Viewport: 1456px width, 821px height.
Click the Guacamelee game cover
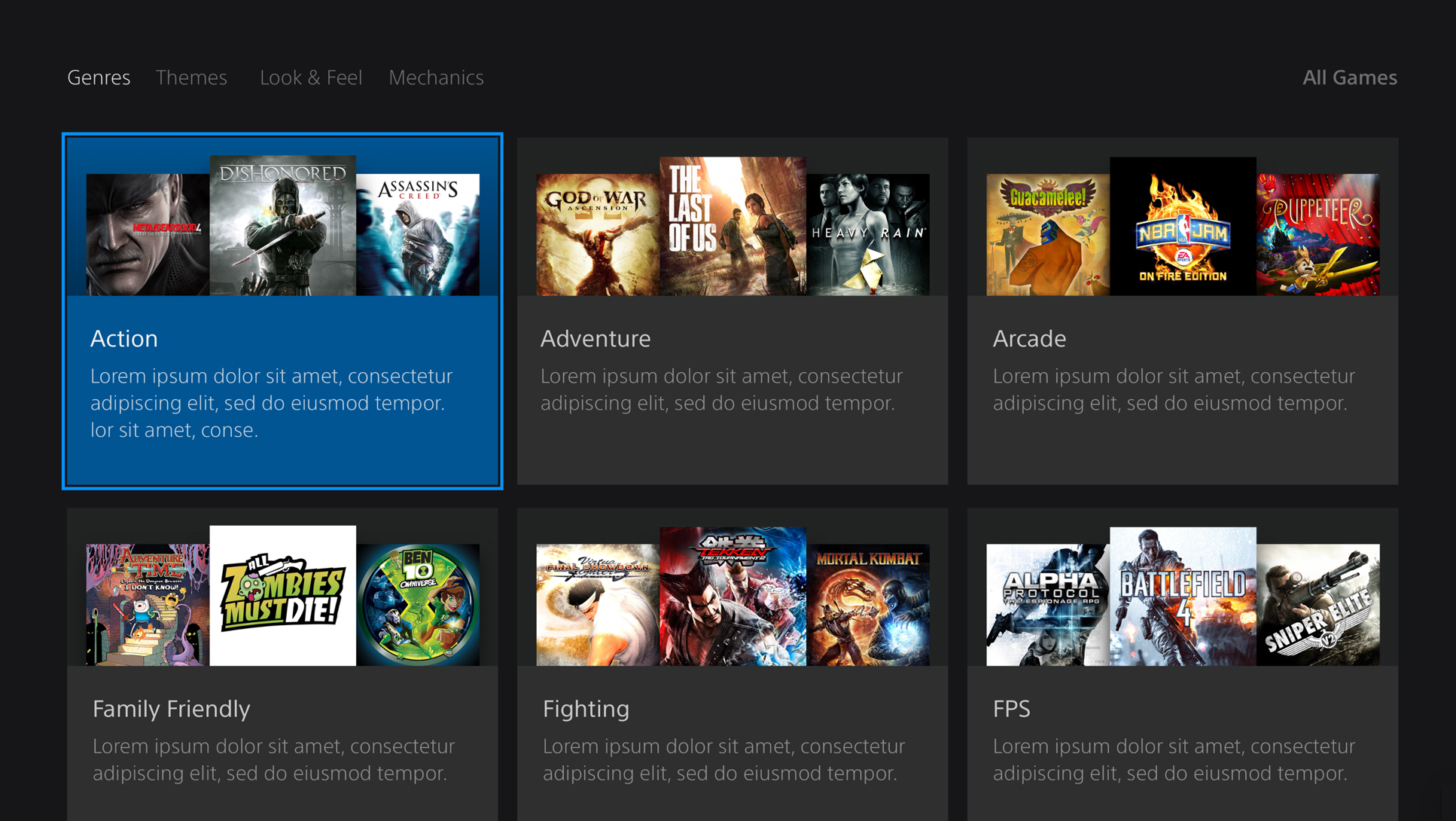coord(1047,234)
